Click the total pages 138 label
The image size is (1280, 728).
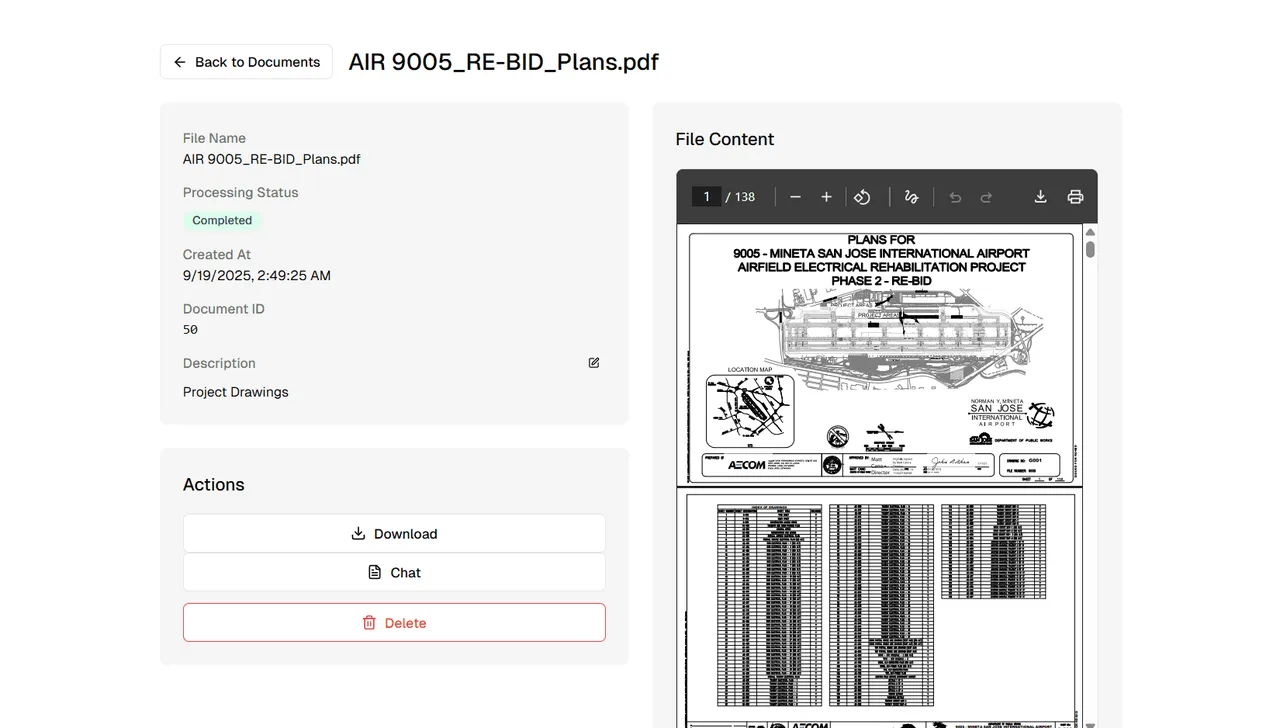(745, 197)
